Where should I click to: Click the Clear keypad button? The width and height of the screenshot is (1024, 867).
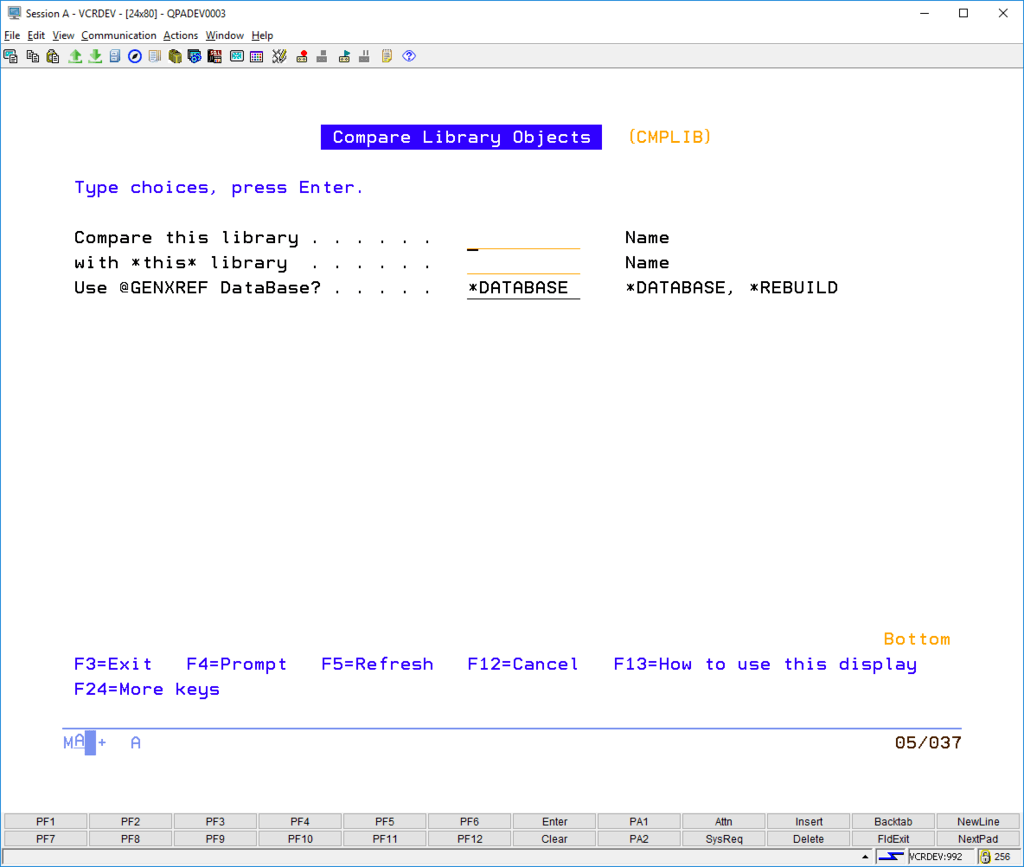pos(554,838)
